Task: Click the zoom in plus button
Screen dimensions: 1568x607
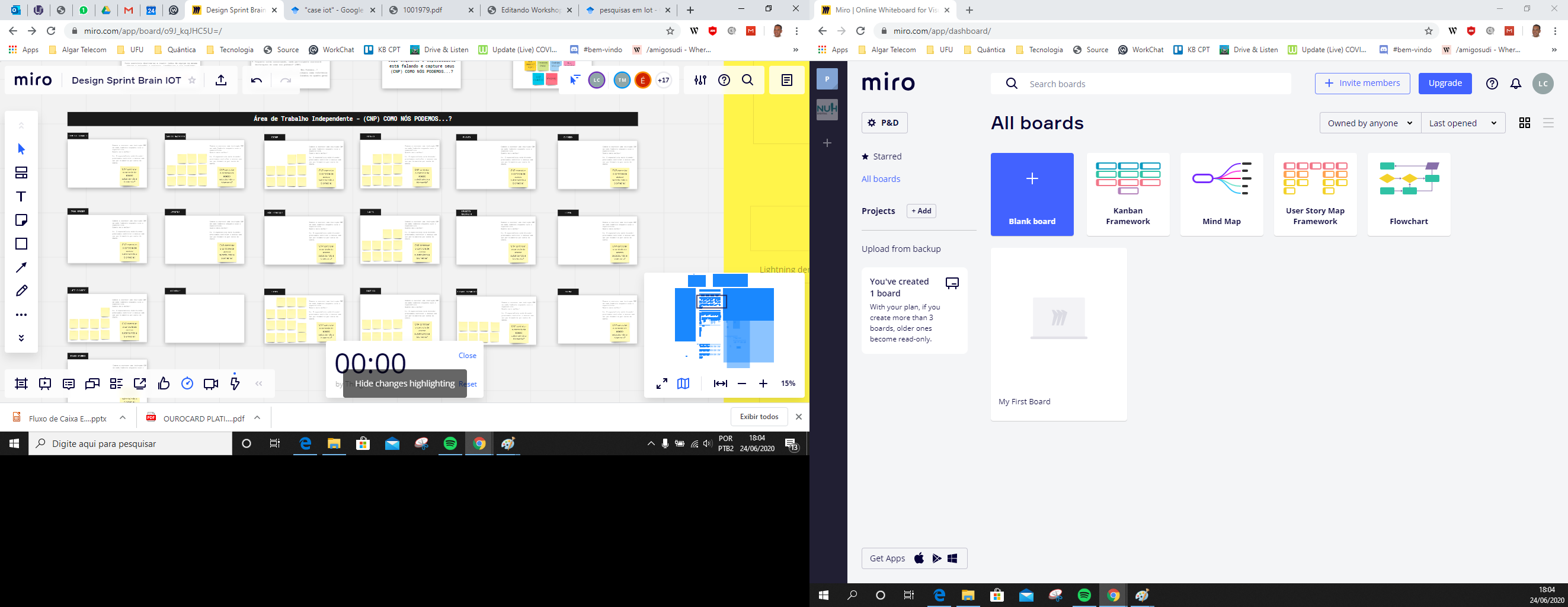Action: (x=763, y=384)
